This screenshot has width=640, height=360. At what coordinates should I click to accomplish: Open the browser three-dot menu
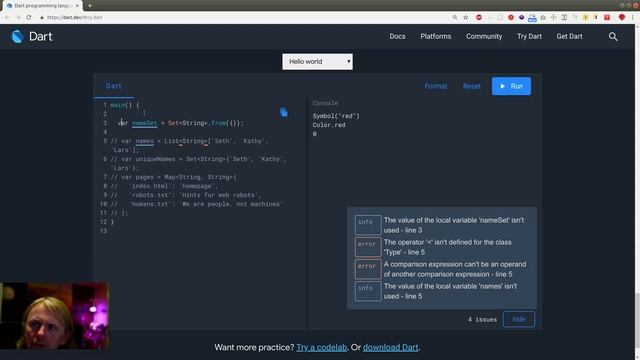point(633,18)
